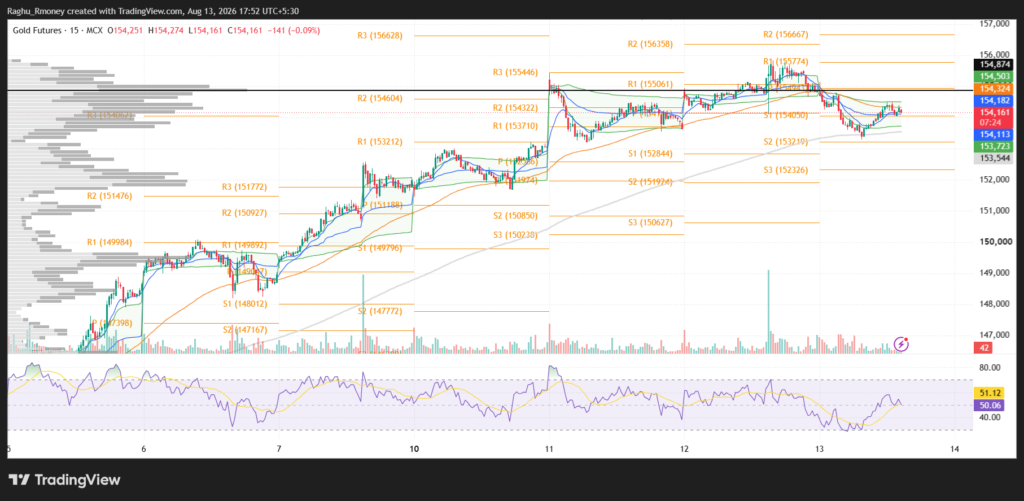
Task: Click the purple lightning bolt icon
Action: pos(901,344)
